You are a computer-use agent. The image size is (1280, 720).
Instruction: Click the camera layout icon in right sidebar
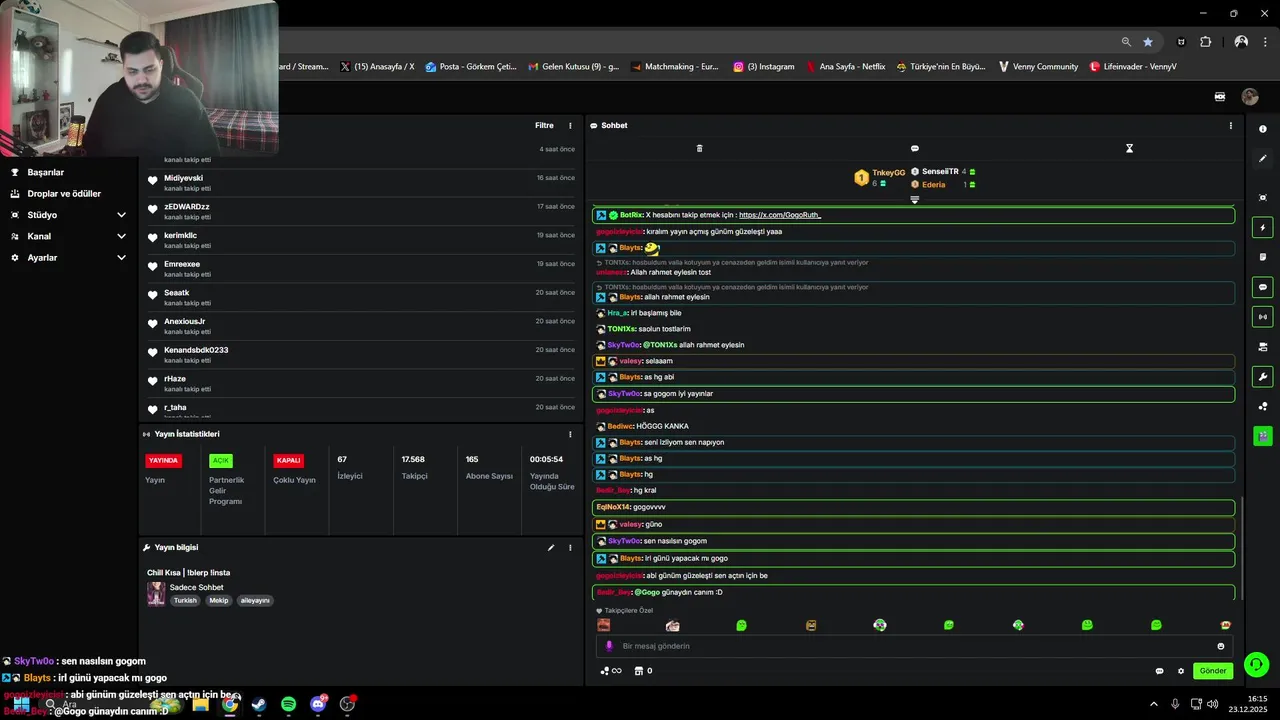pyautogui.click(x=1263, y=347)
